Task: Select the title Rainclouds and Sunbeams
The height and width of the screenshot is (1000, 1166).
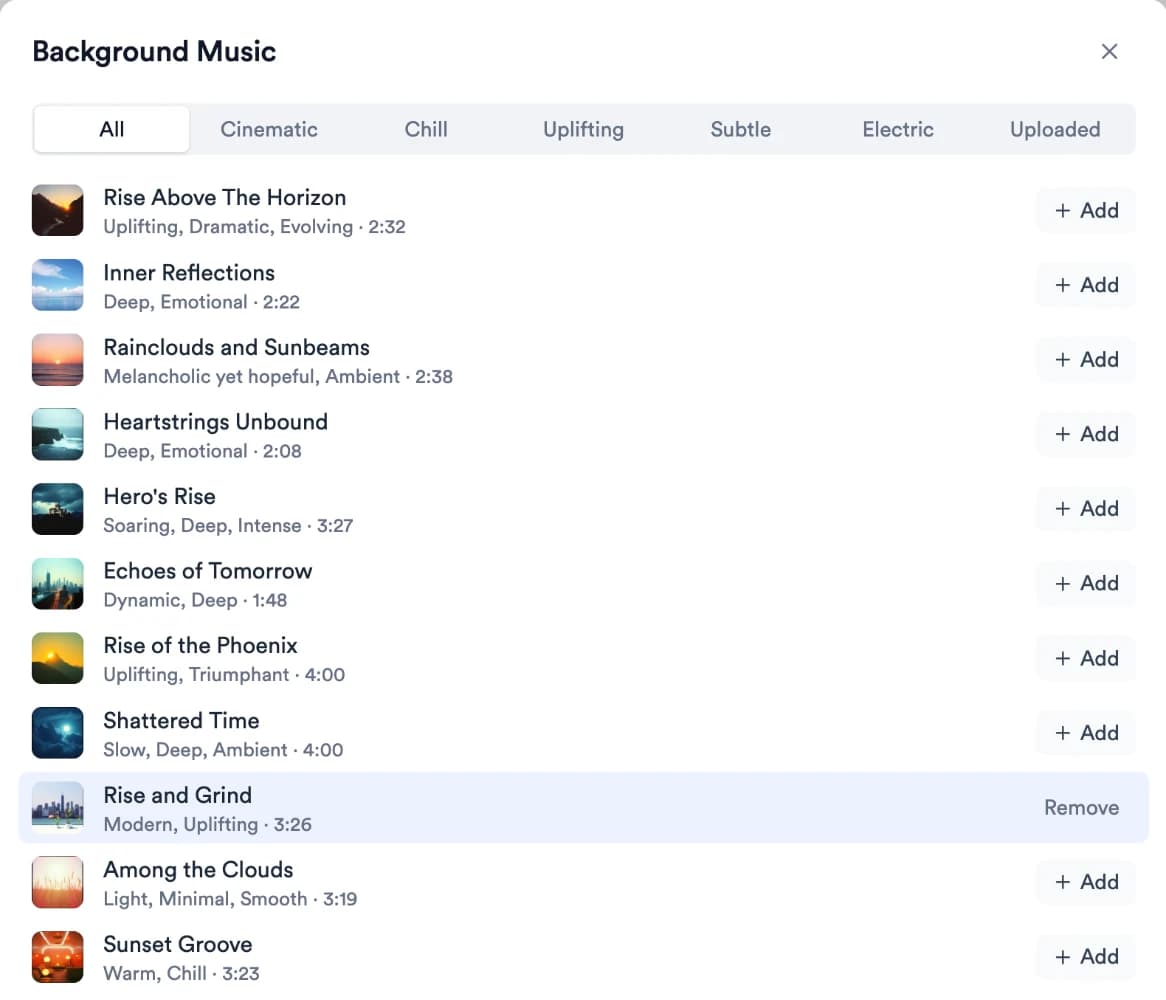Action: pyautogui.click(x=236, y=347)
